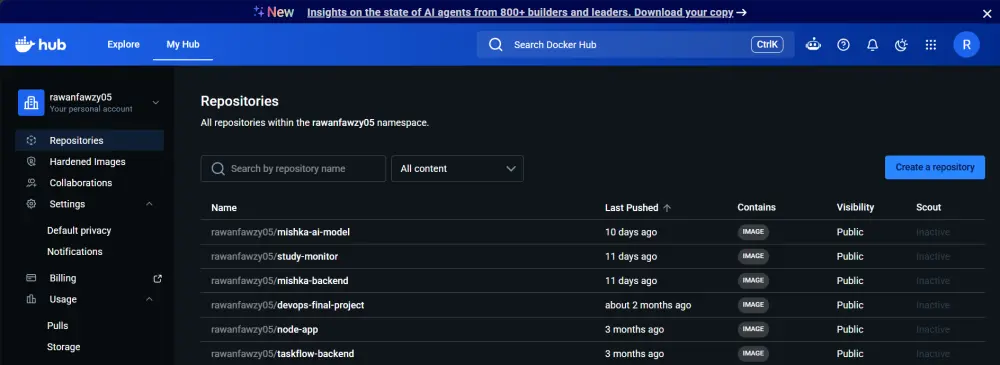Click Search by repository name field
Image resolution: width=1000 pixels, height=365 pixels.
(x=293, y=168)
